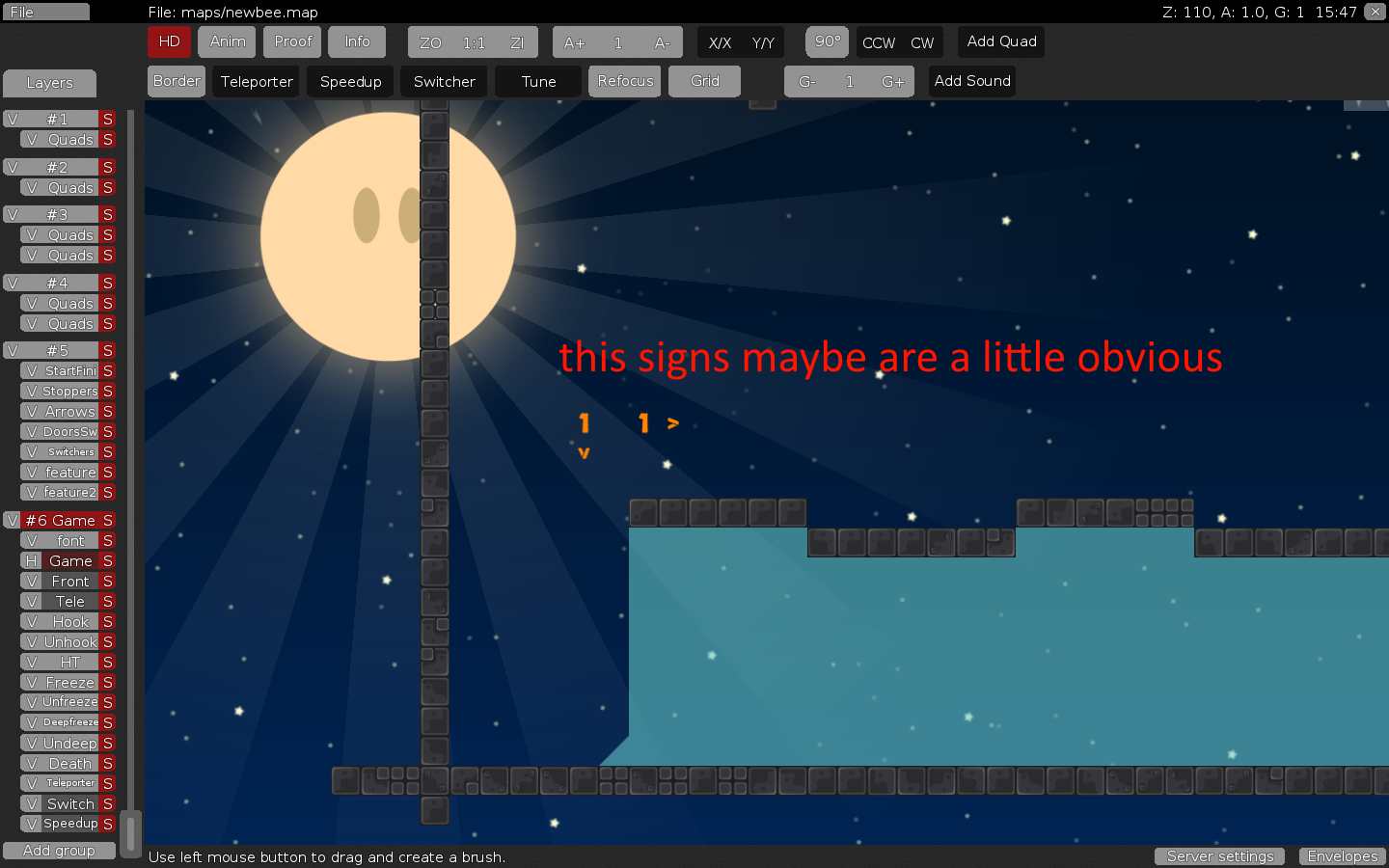Image resolution: width=1389 pixels, height=868 pixels.
Task: Rotate brush counter-clockwise with CCW
Action: [x=878, y=42]
